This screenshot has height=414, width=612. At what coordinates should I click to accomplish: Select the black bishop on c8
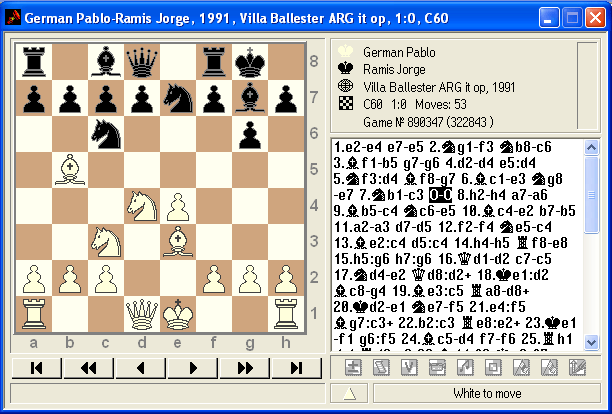click(x=106, y=62)
